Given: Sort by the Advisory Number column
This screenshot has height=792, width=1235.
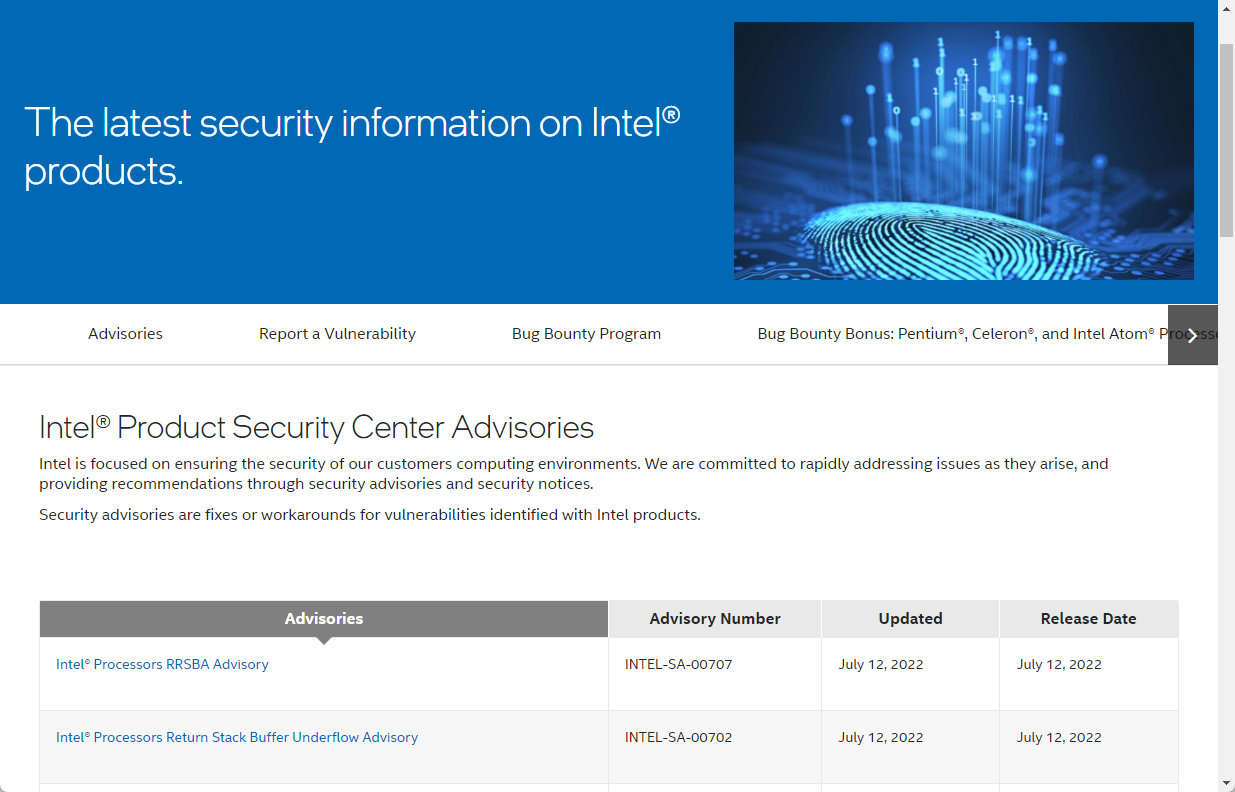Looking at the screenshot, I should 715,619.
